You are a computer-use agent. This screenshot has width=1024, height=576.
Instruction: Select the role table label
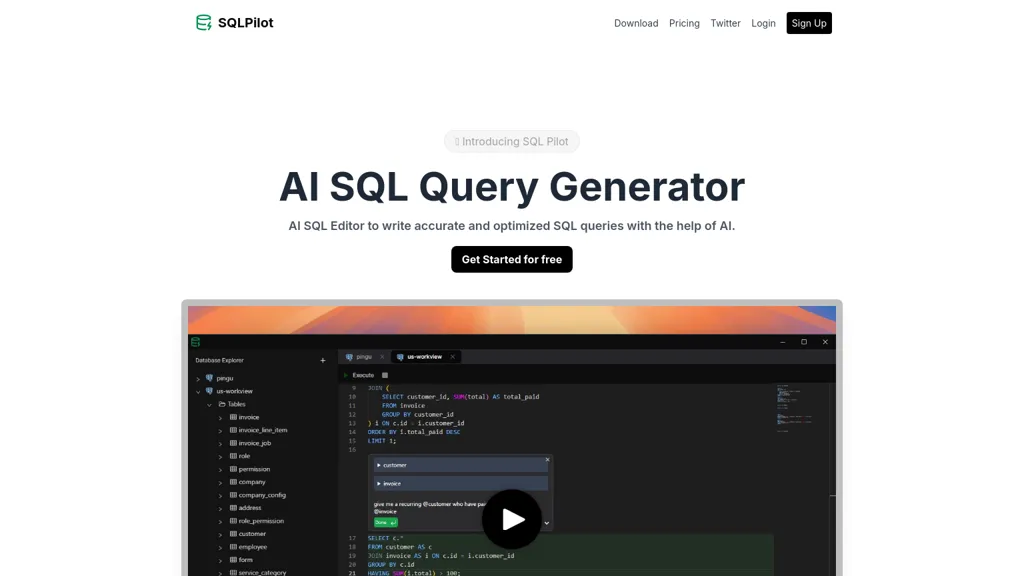coord(244,456)
